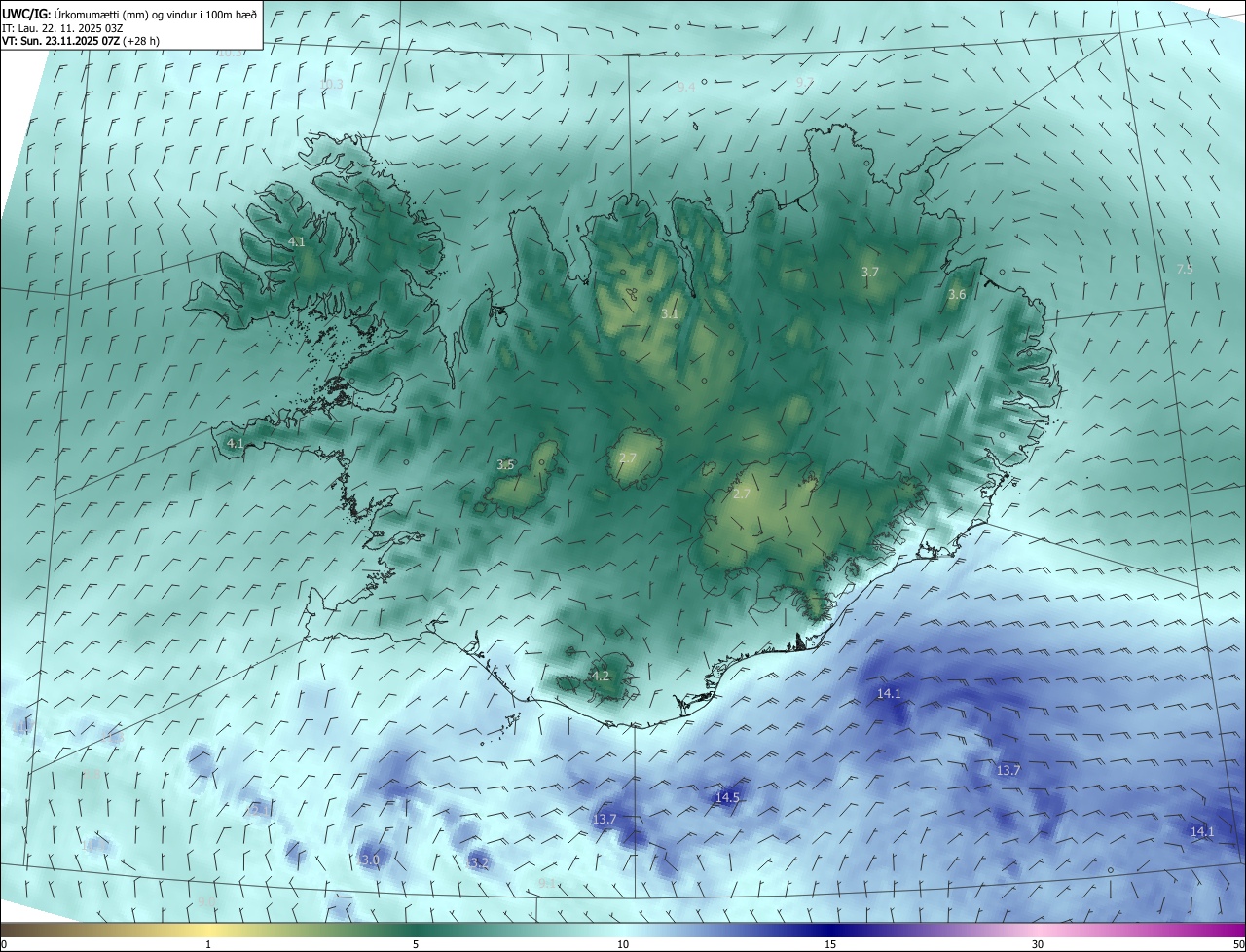Viewport: 1246px width, 952px height.
Task: Select the 14.1 value off the southeast coast
Action: pos(889,694)
